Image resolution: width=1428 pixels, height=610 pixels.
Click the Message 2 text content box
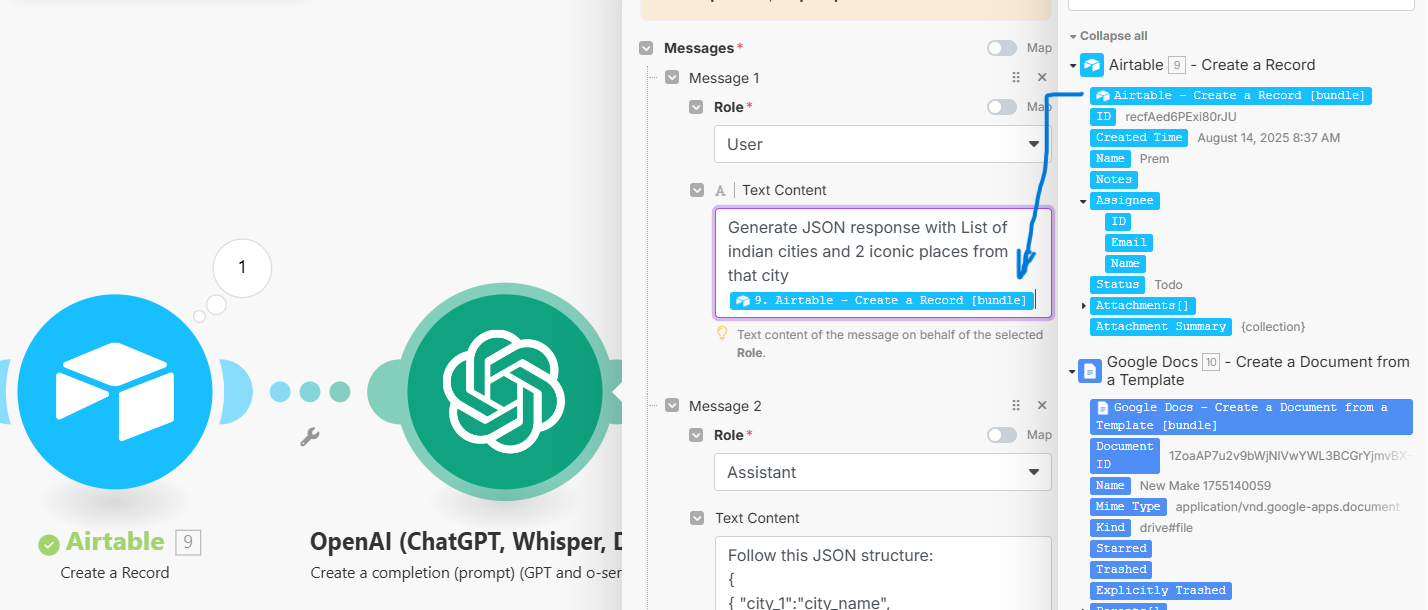click(882, 573)
